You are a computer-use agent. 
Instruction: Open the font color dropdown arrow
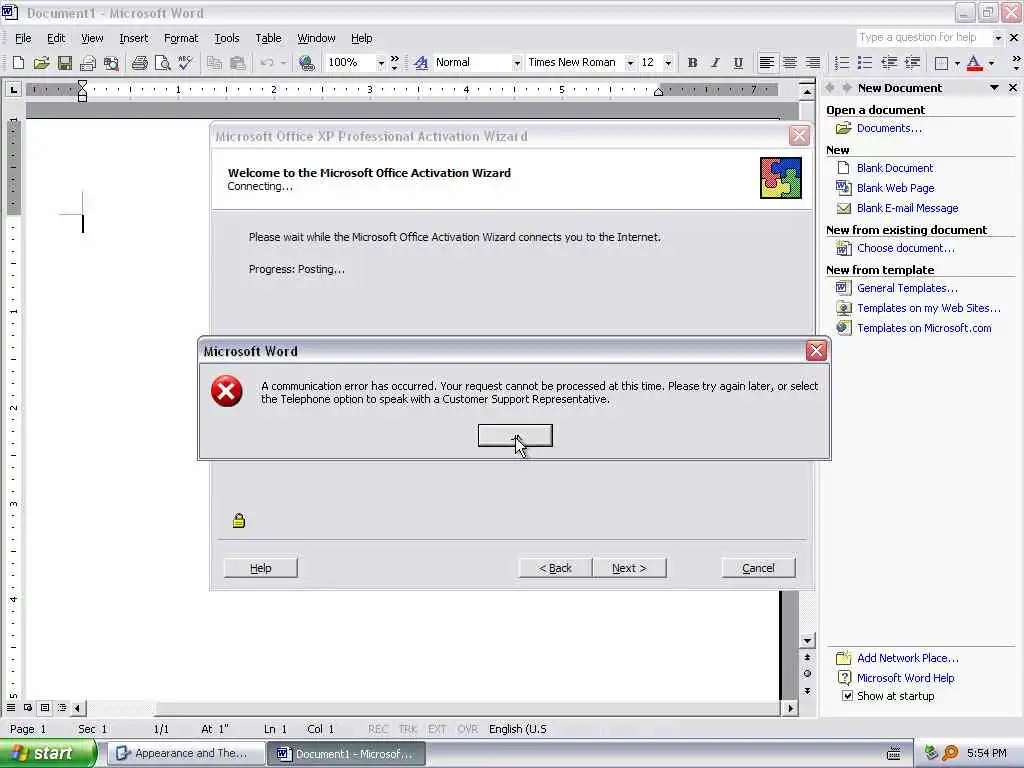[991, 63]
